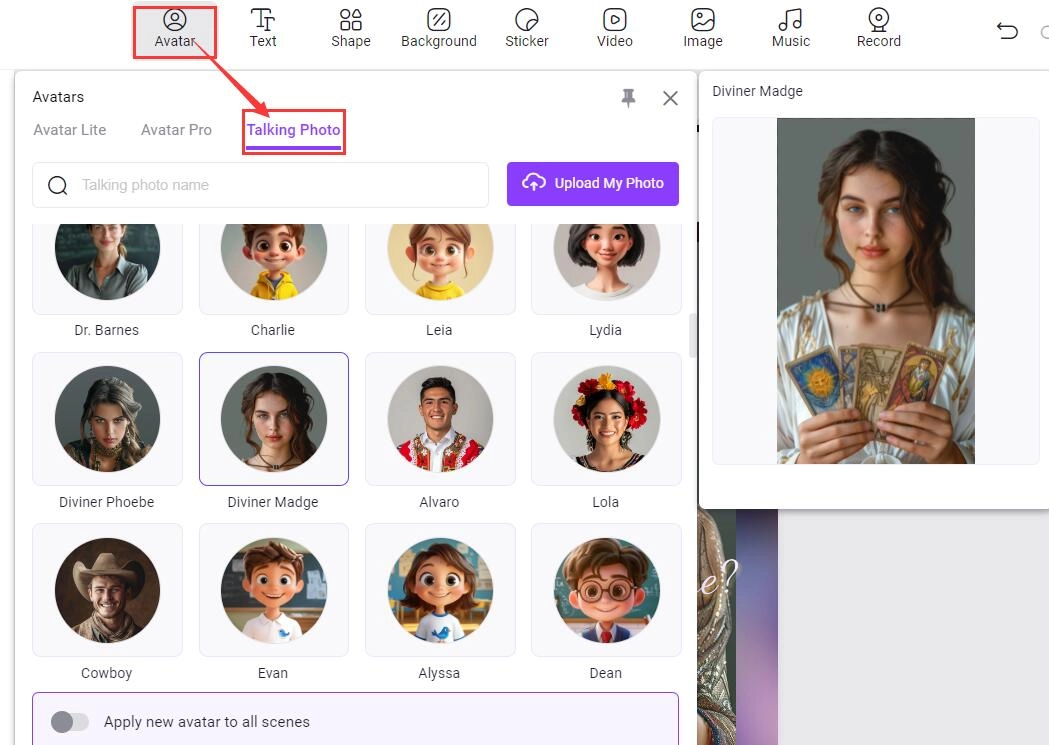1049x745 pixels.
Task: Pin the Avatars panel
Action: pyautogui.click(x=628, y=97)
